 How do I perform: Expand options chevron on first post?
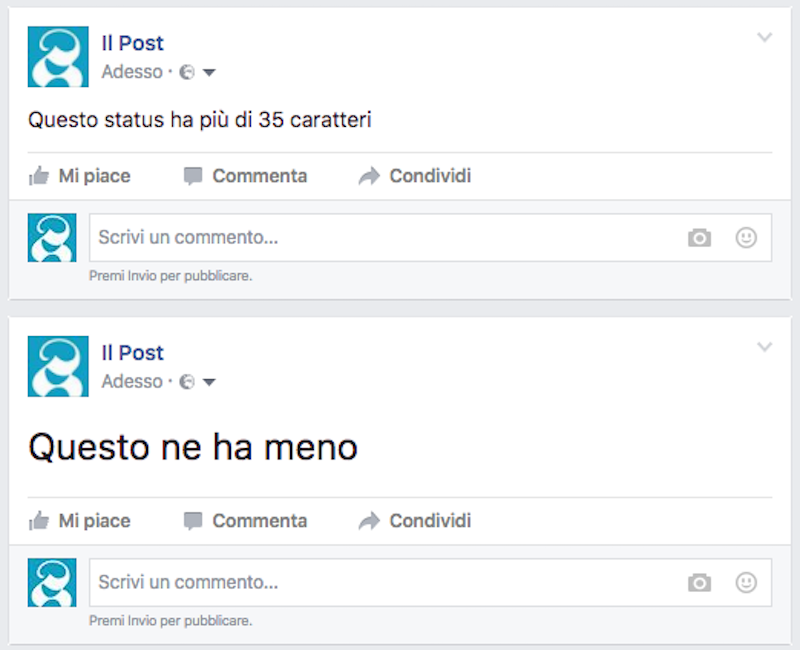pyautogui.click(x=765, y=38)
